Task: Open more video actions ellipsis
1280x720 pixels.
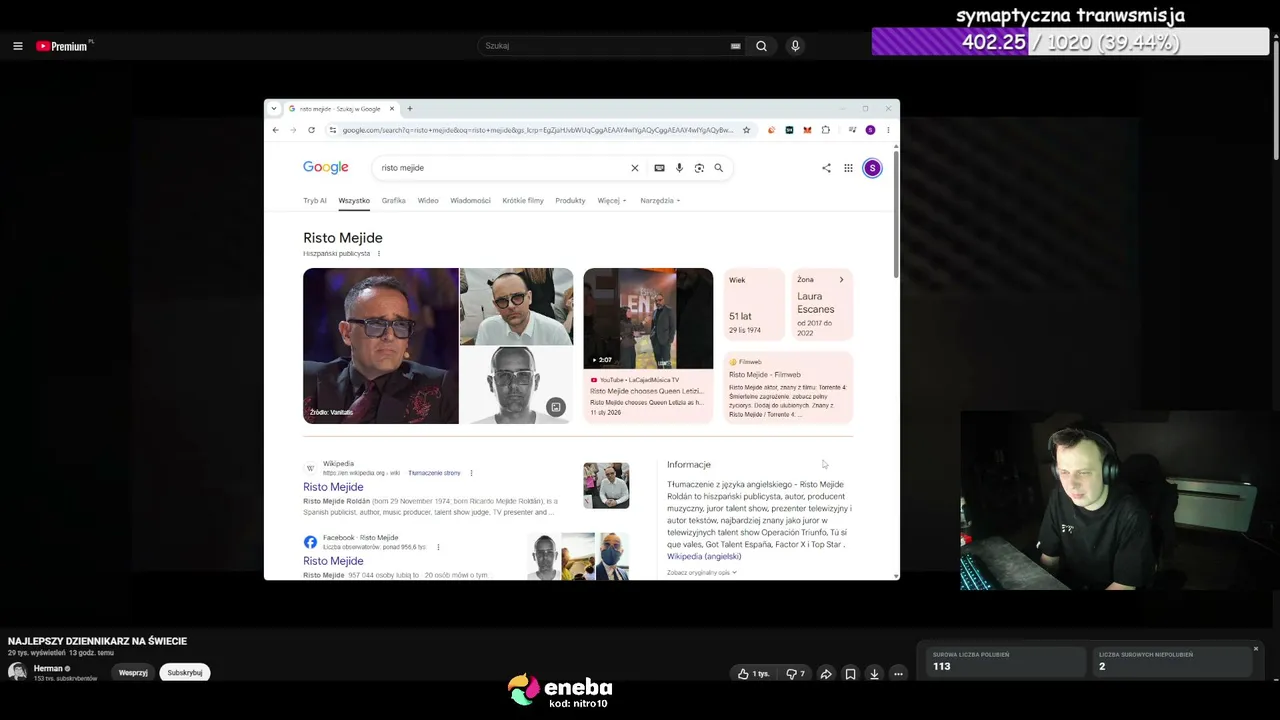Action: [898, 674]
